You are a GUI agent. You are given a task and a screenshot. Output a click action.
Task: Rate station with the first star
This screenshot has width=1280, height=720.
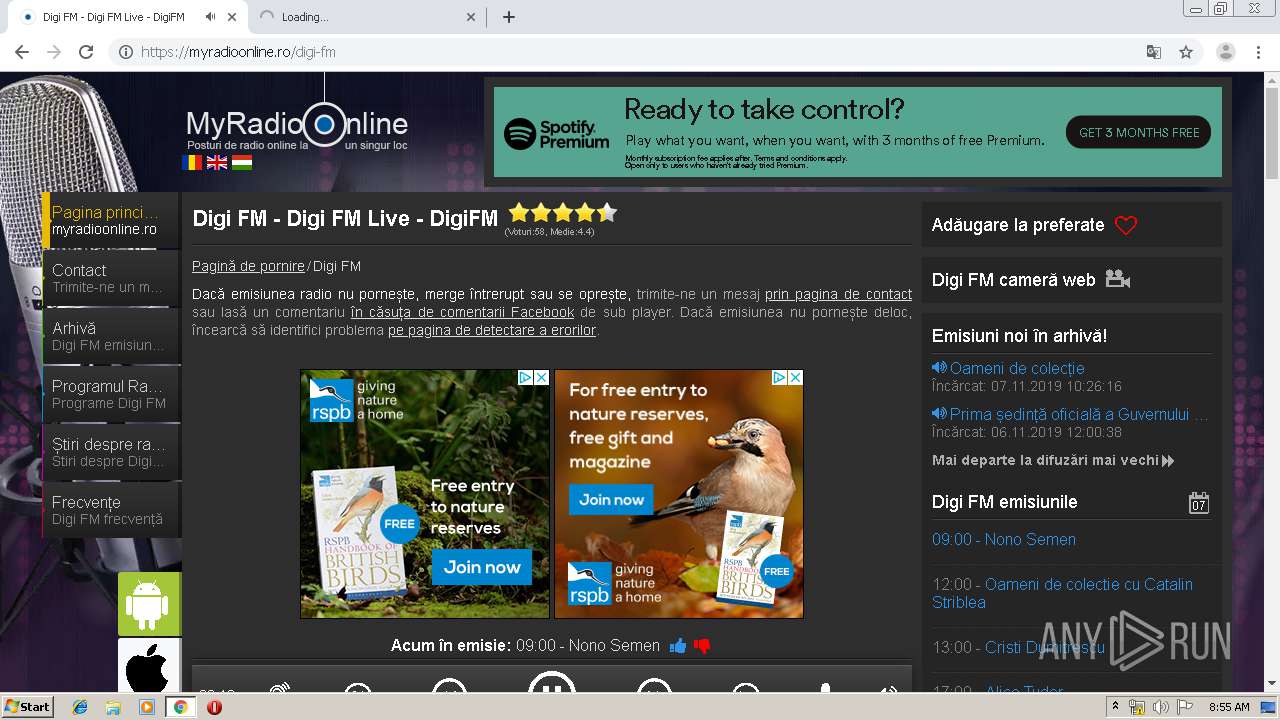tap(519, 213)
